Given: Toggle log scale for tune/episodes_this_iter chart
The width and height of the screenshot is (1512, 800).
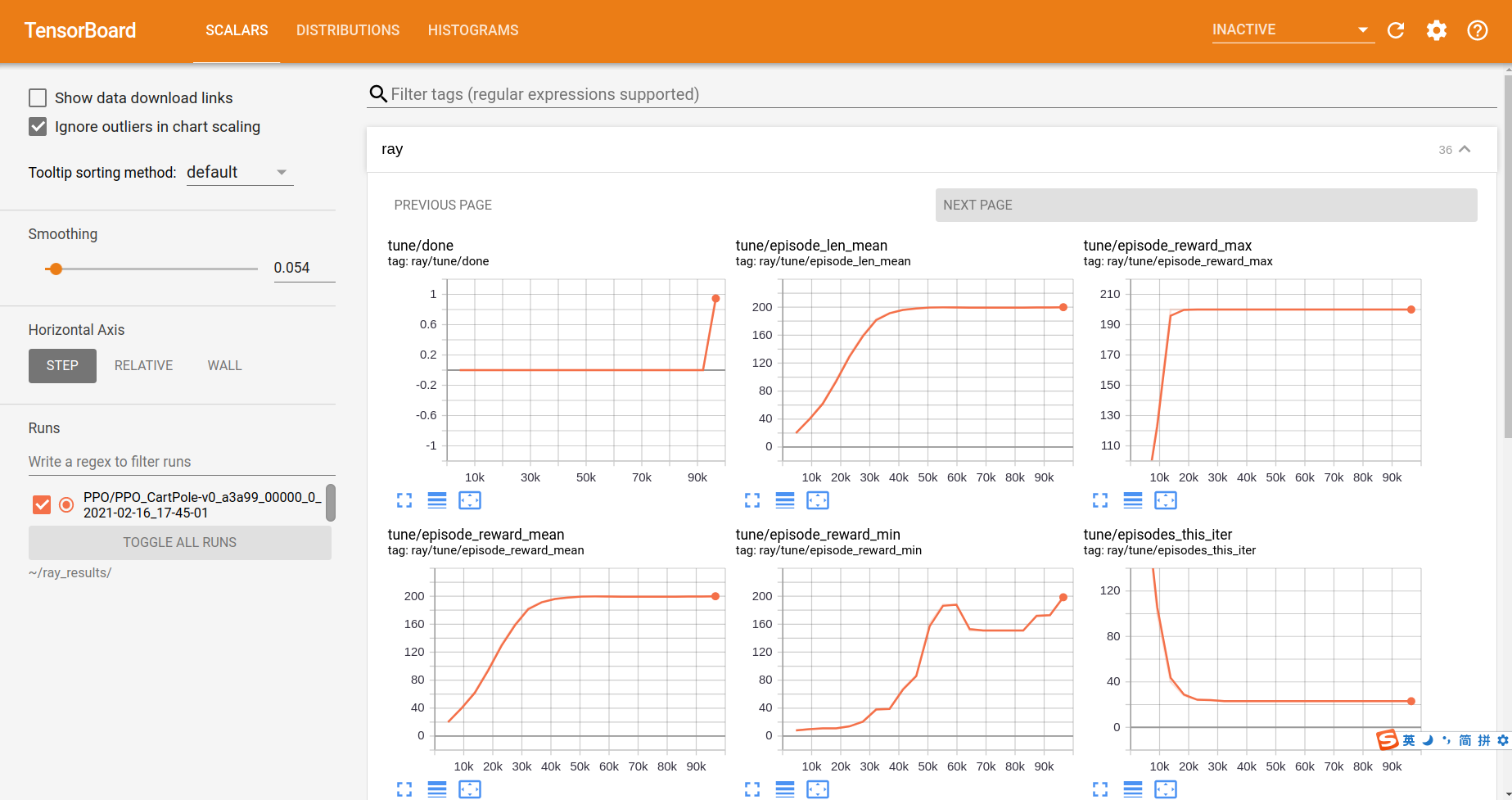Looking at the screenshot, I should click(x=1133, y=789).
